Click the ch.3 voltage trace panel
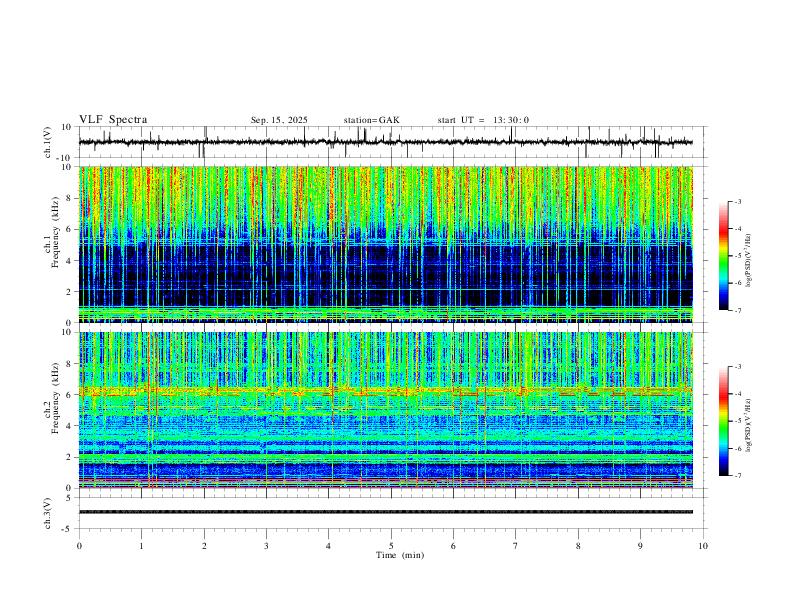 (392, 513)
